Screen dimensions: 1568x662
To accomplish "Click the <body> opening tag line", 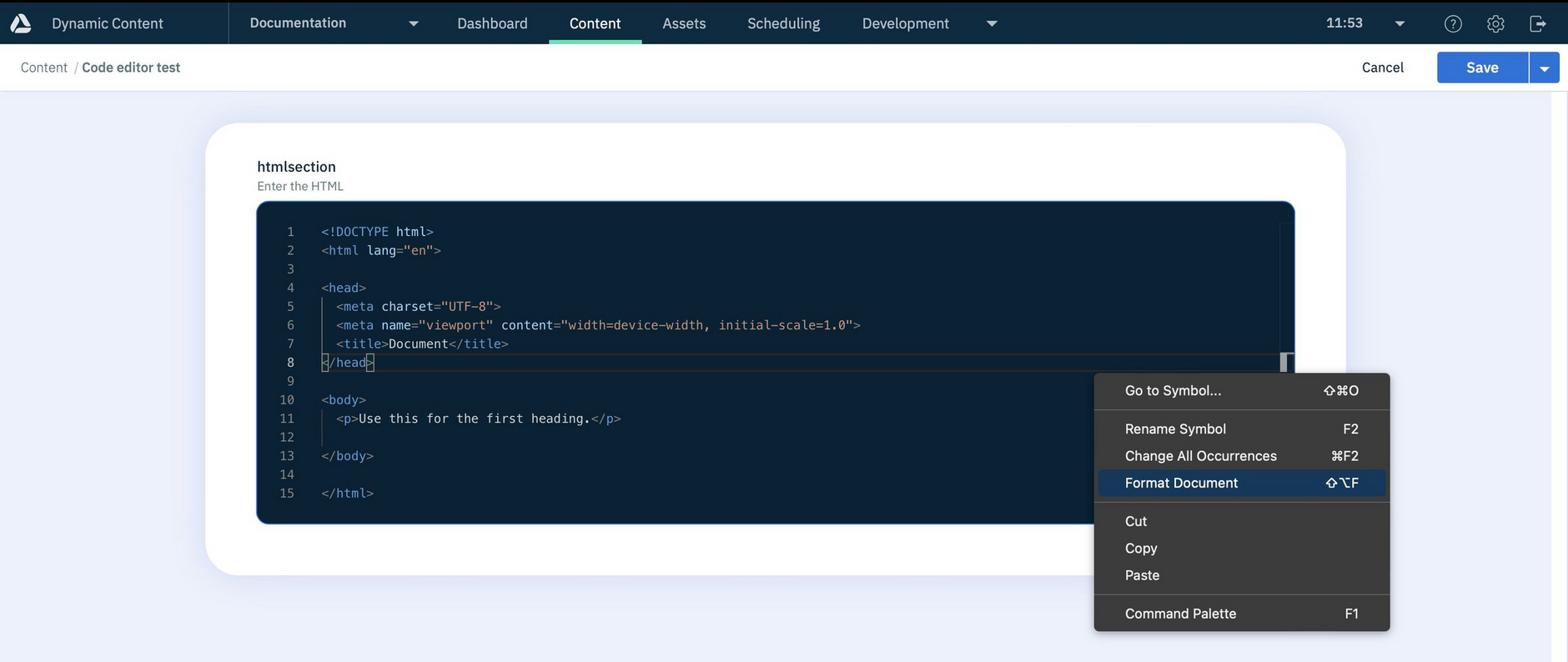I will pyautogui.click(x=344, y=400).
